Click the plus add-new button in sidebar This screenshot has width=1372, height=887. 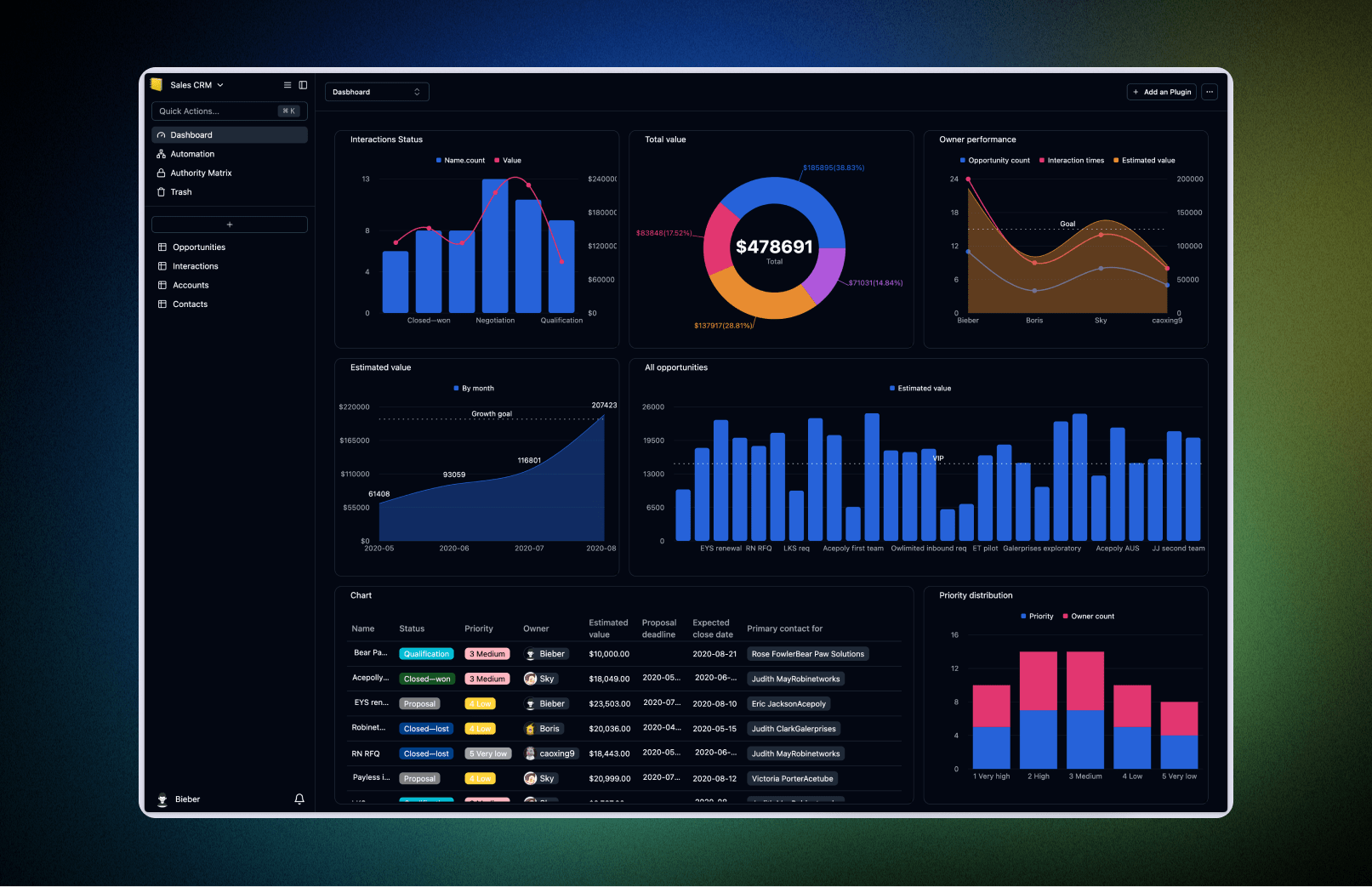[x=230, y=225]
